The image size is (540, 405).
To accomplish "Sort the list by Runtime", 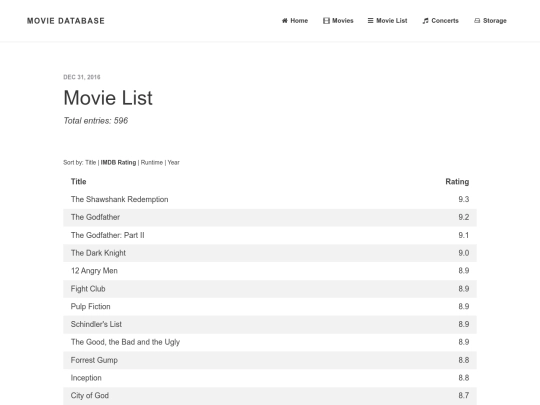I will (x=152, y=162).
